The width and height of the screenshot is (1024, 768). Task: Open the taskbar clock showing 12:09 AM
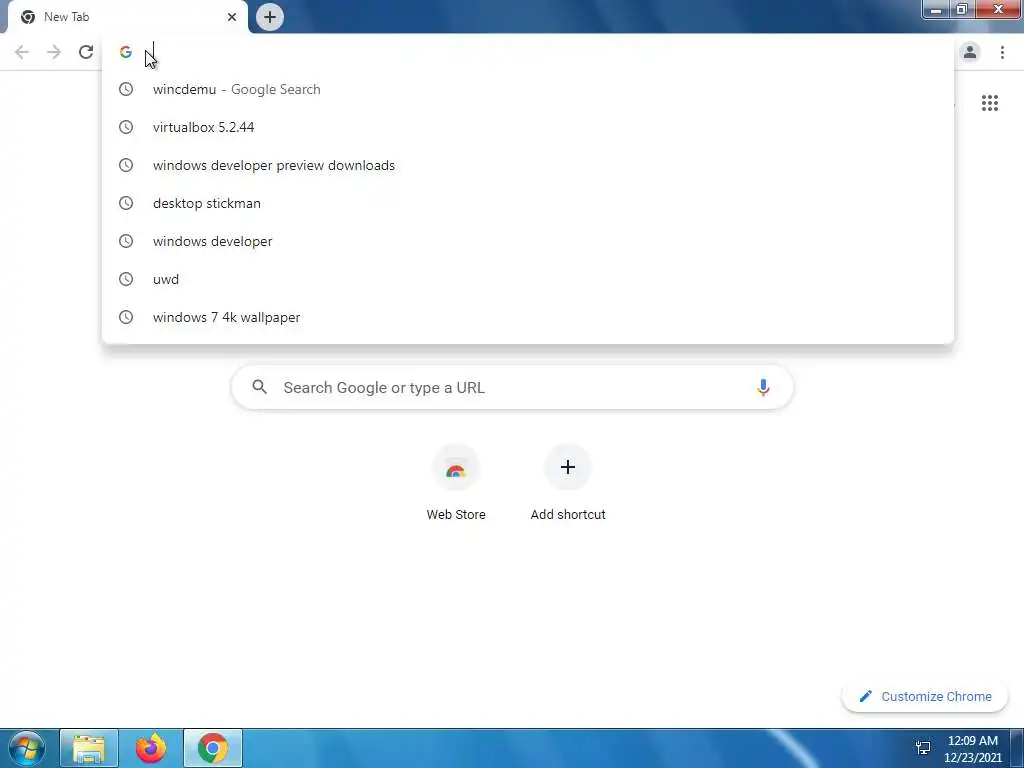972,749
